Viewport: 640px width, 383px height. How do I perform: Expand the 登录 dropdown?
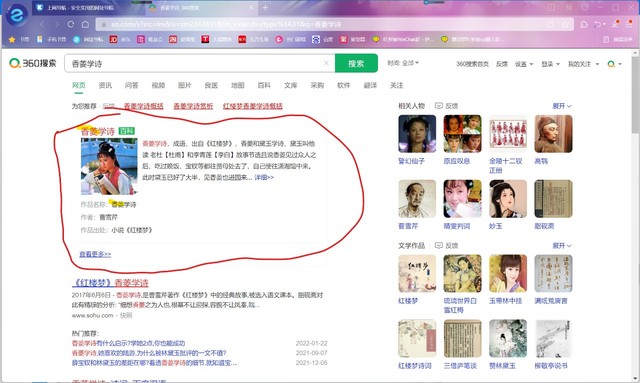(551, 64)
